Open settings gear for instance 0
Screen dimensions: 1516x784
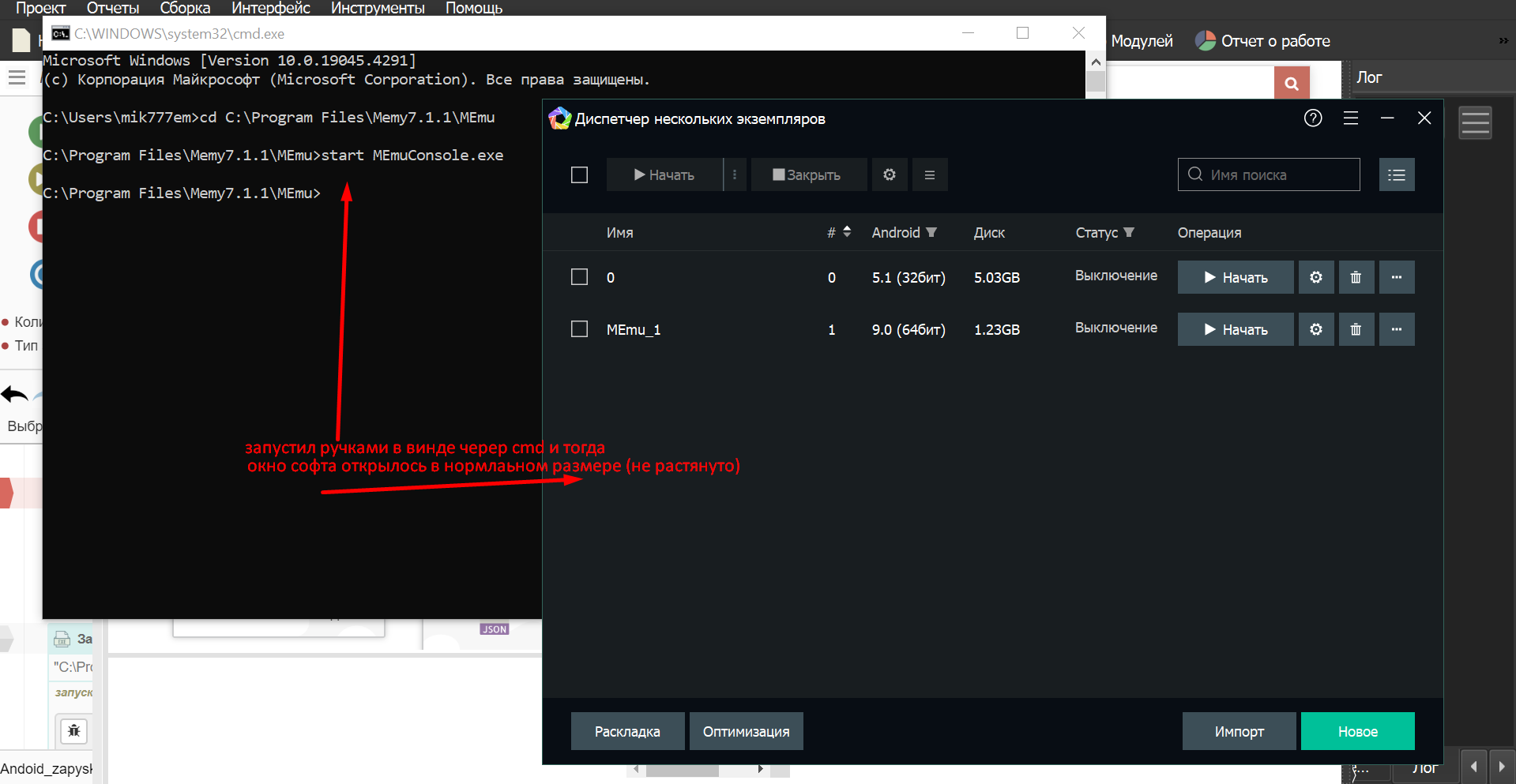[x=1315, y=277]
